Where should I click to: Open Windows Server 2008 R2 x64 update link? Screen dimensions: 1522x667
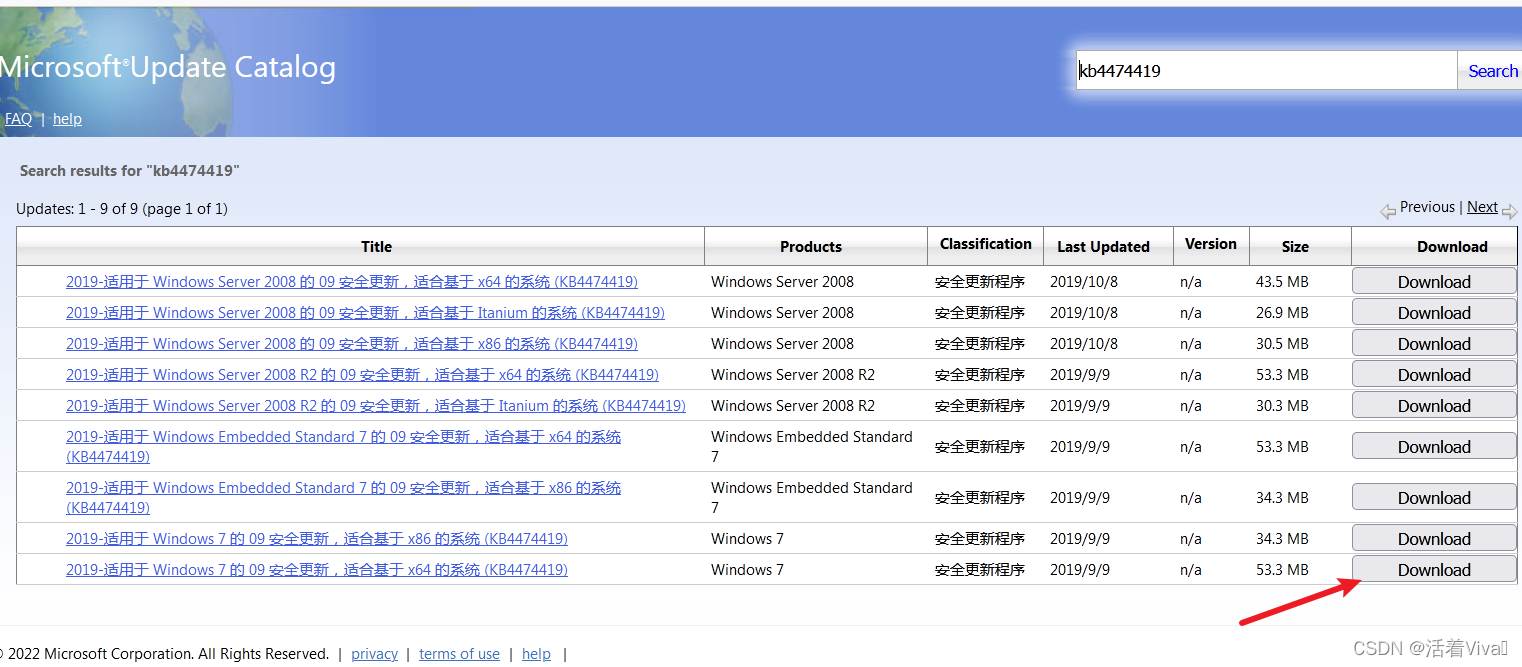coord(362,375)
